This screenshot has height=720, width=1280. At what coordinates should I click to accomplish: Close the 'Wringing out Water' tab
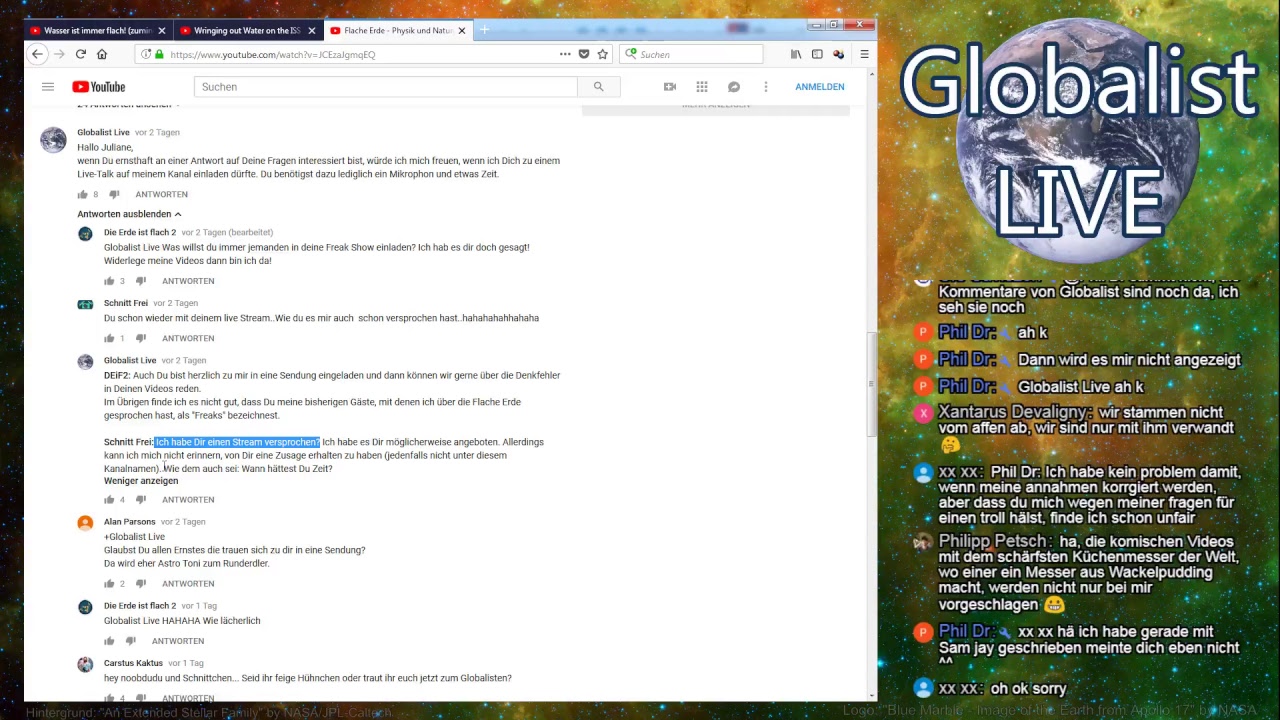point(312,31)
